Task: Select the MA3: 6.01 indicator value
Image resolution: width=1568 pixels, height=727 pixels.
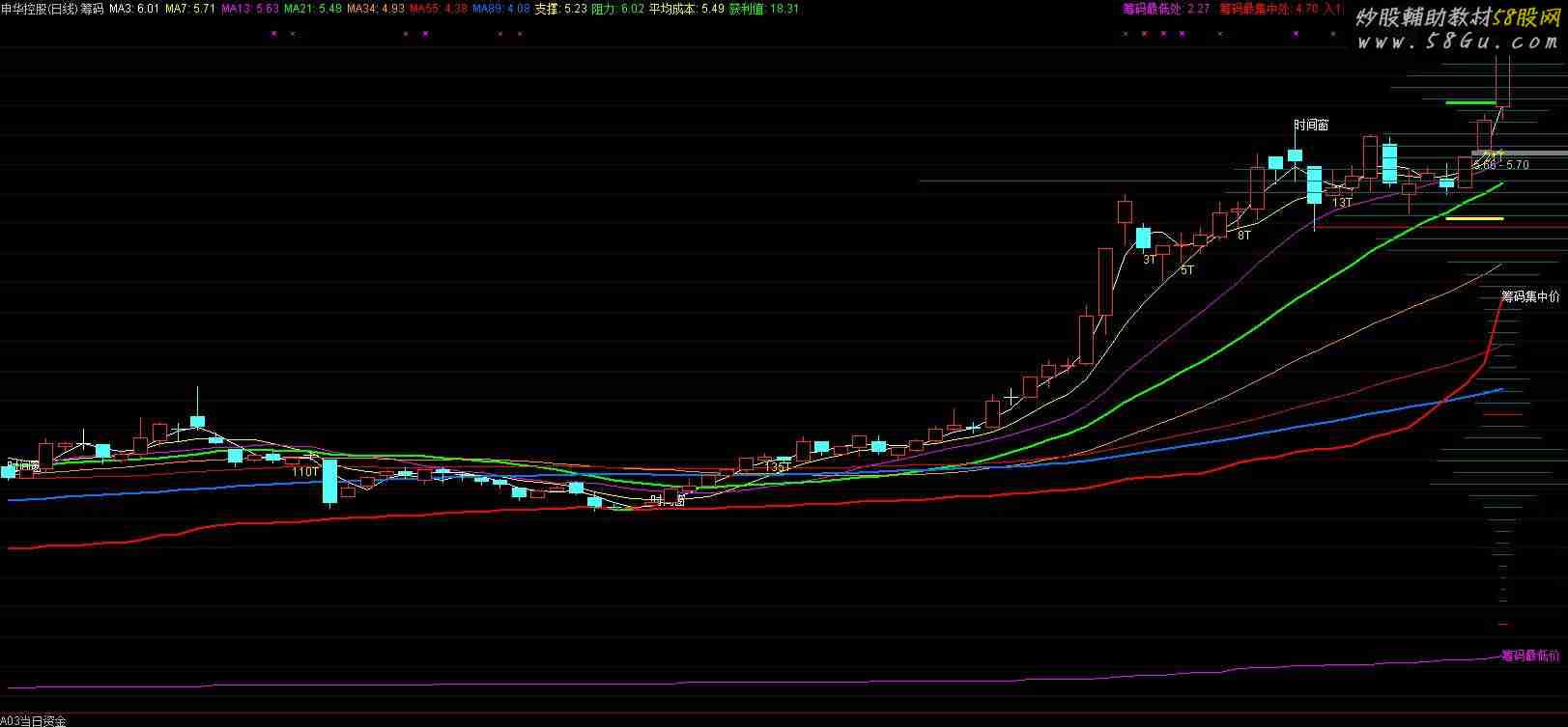Action: click(x=134, y=9)
